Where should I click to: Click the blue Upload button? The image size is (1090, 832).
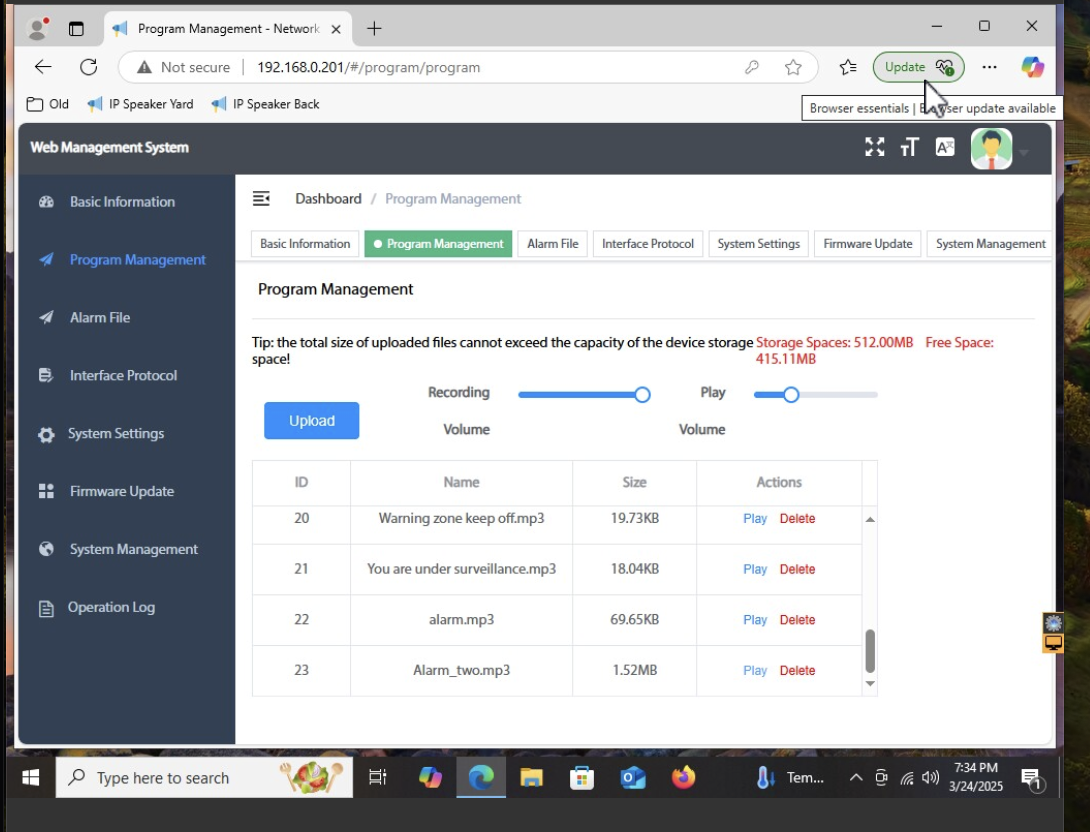[311, 421]
